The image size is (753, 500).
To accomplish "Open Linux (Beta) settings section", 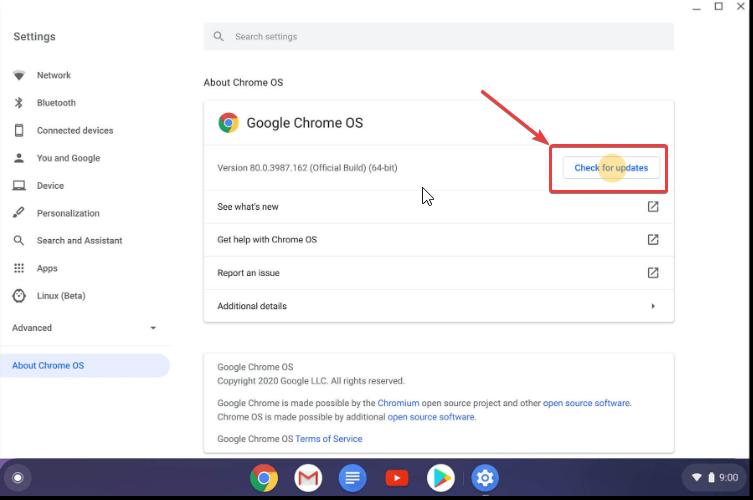I will [x=61, y=296].
